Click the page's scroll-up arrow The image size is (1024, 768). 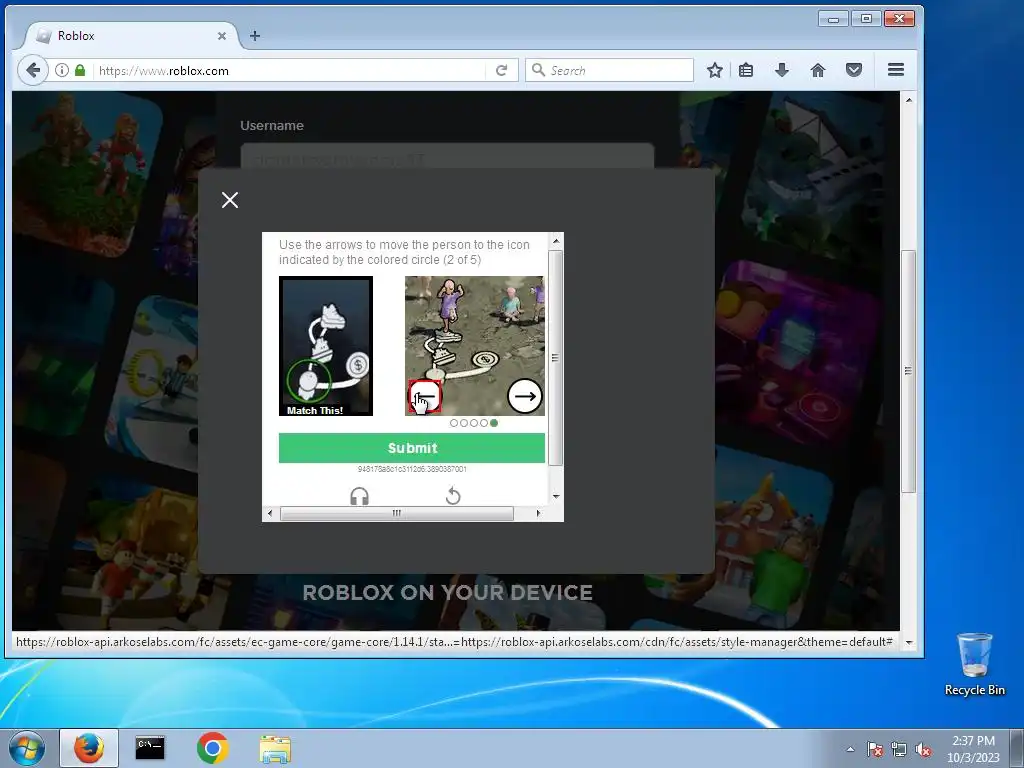coord(908,100)
